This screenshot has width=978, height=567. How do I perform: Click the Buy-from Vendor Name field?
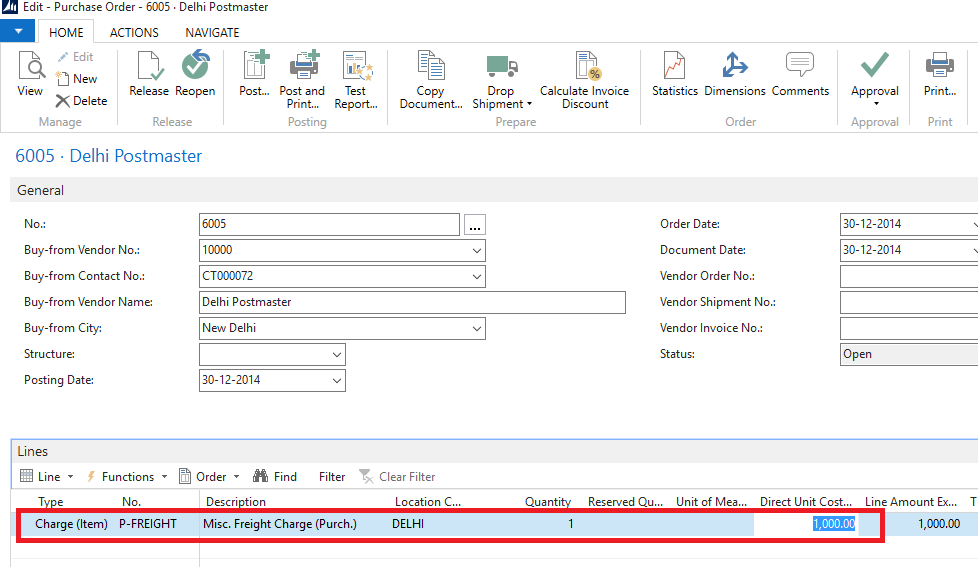412,303
